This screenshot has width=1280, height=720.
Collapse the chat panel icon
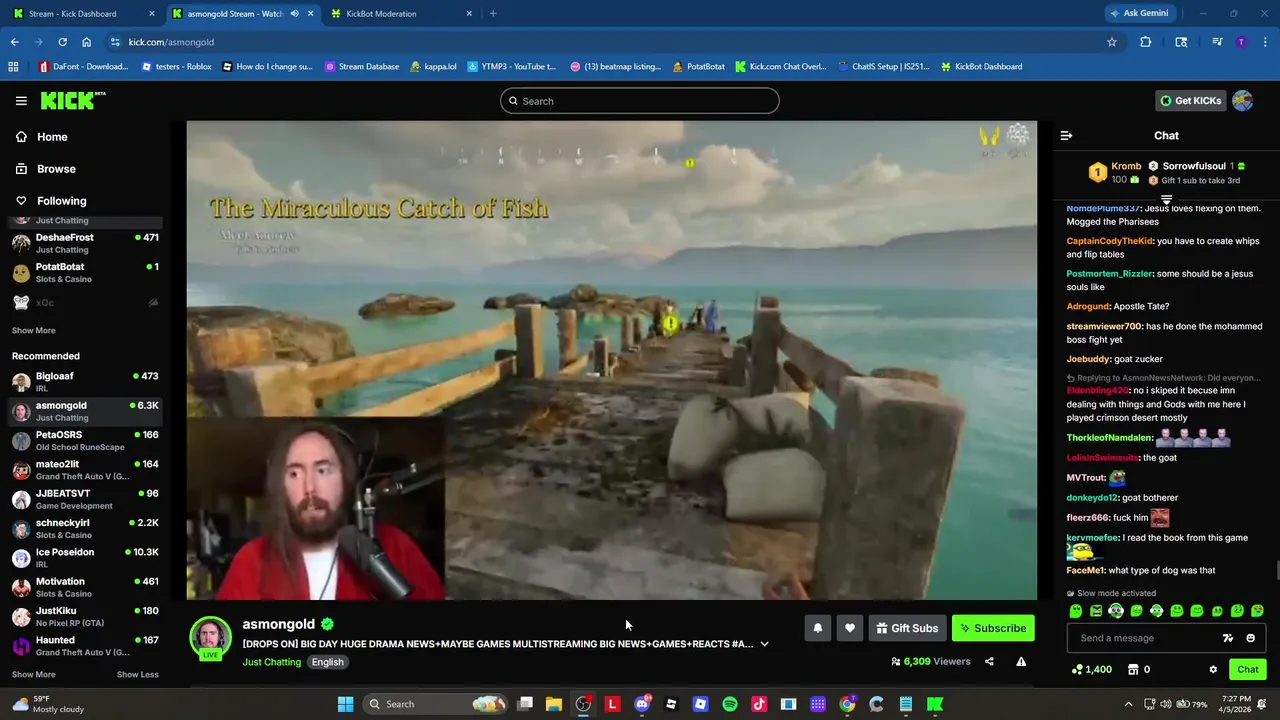point(1066,135)
